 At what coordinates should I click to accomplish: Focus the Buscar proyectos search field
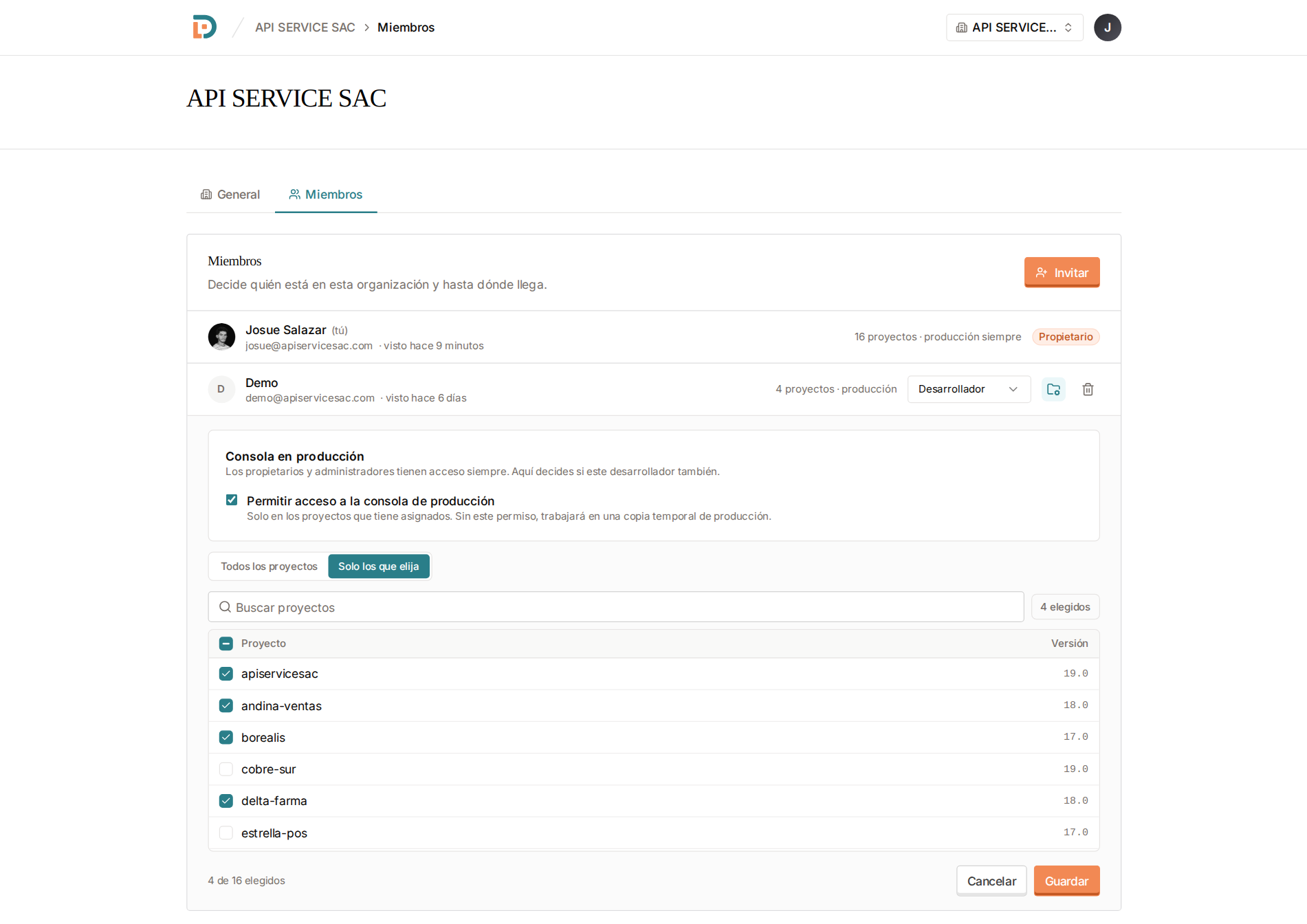pyautogui.click(x=615, y=607)
